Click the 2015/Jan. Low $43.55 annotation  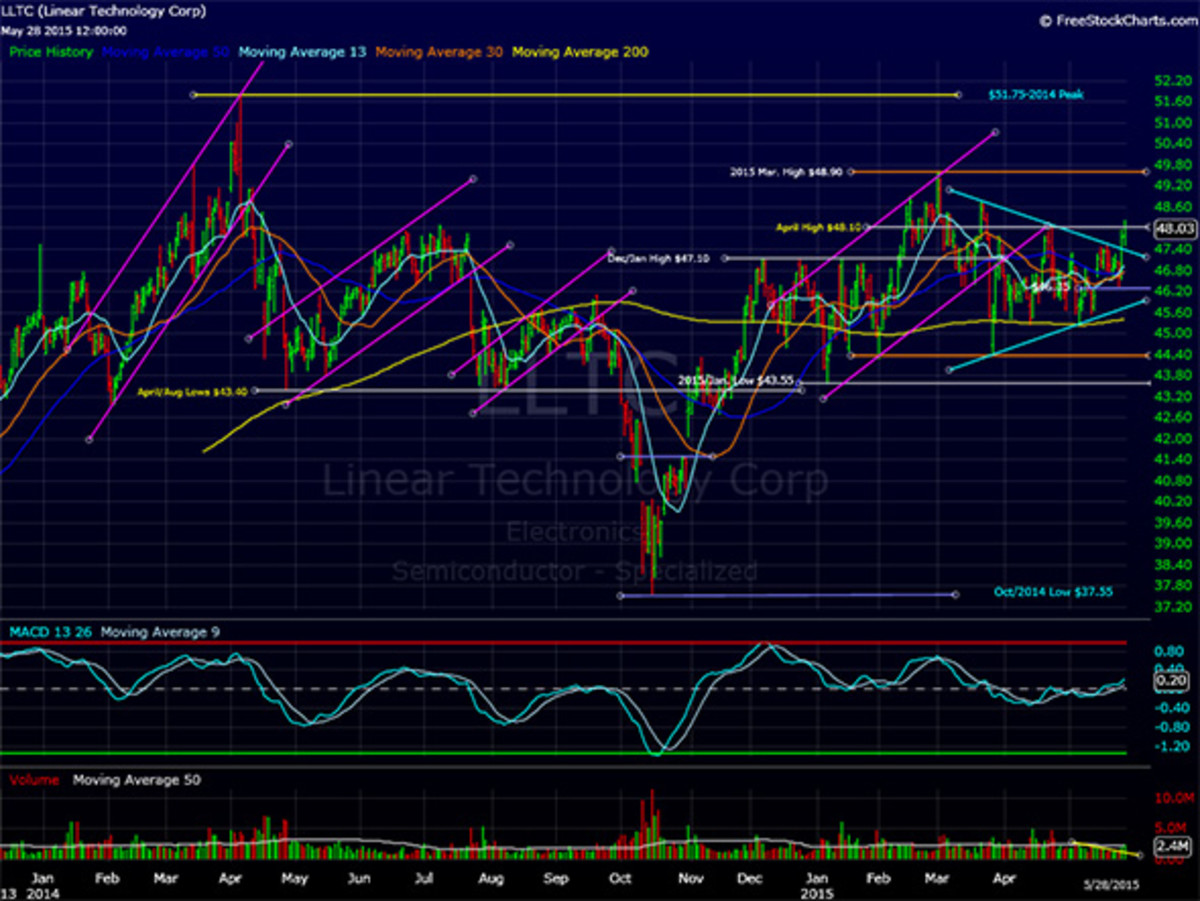737,381
